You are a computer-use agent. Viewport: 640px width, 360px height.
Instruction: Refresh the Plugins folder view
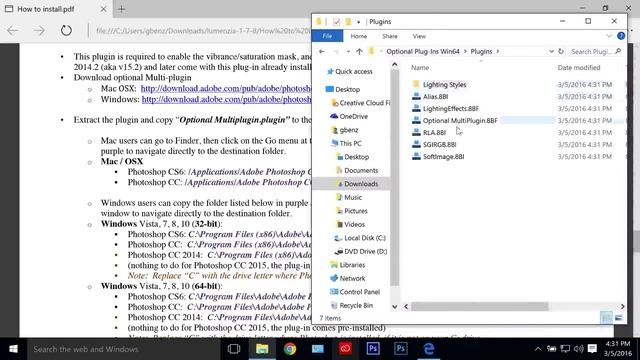[561, 51]
